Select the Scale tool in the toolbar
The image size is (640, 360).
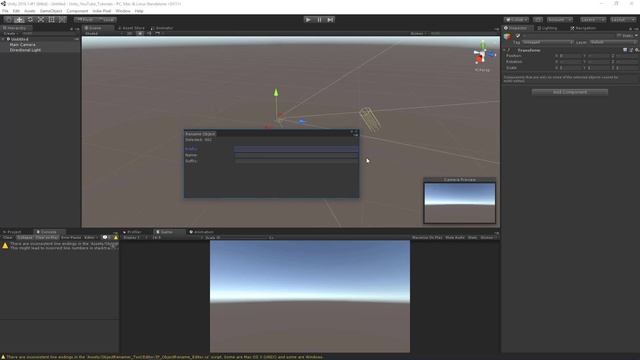[x=41, y=20]
